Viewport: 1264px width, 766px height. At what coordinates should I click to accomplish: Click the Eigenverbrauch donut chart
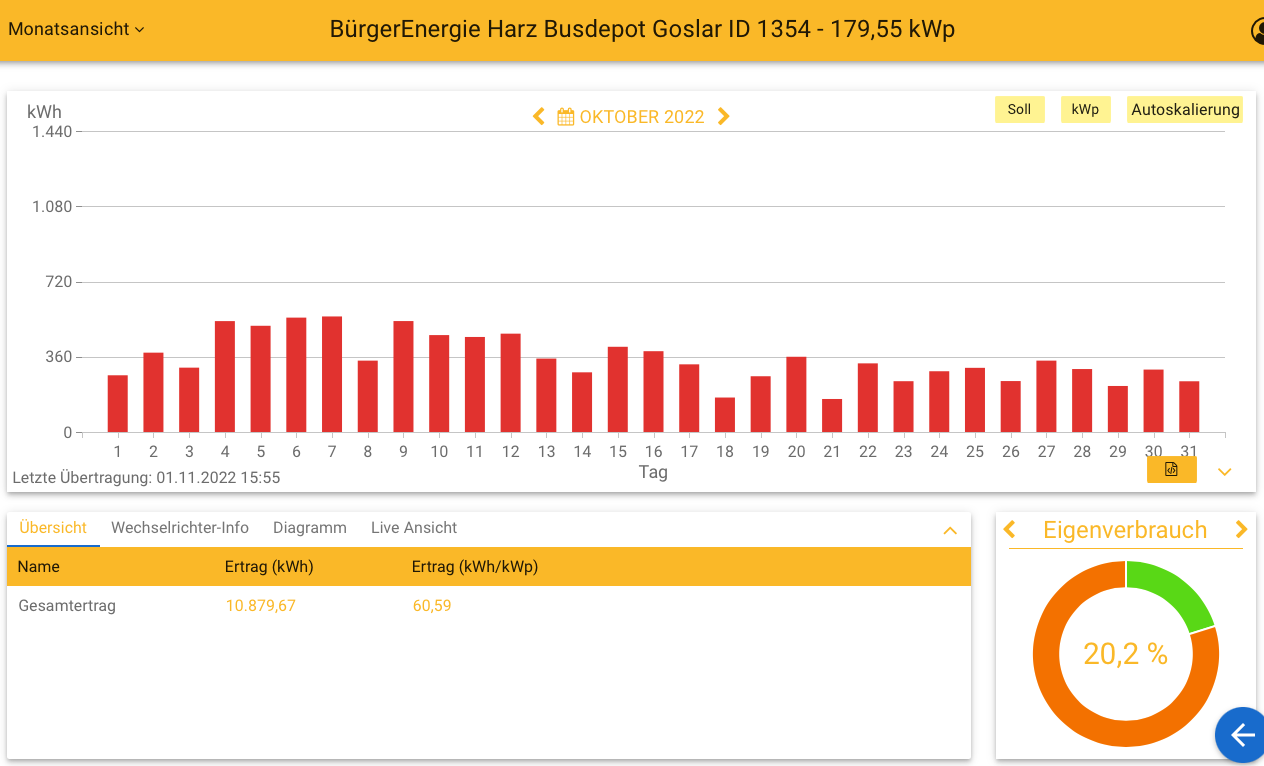click(x=1126, y=653)
